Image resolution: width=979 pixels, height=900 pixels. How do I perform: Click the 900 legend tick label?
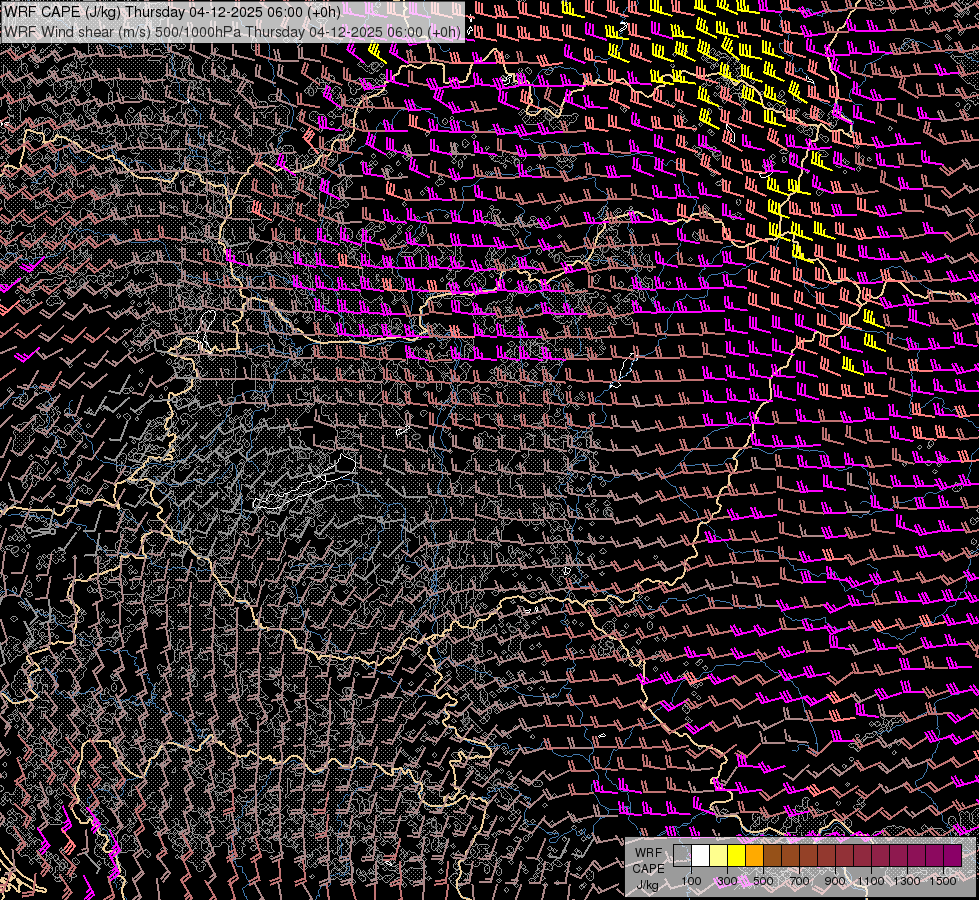pyautogui.click(x=835, y=881)
